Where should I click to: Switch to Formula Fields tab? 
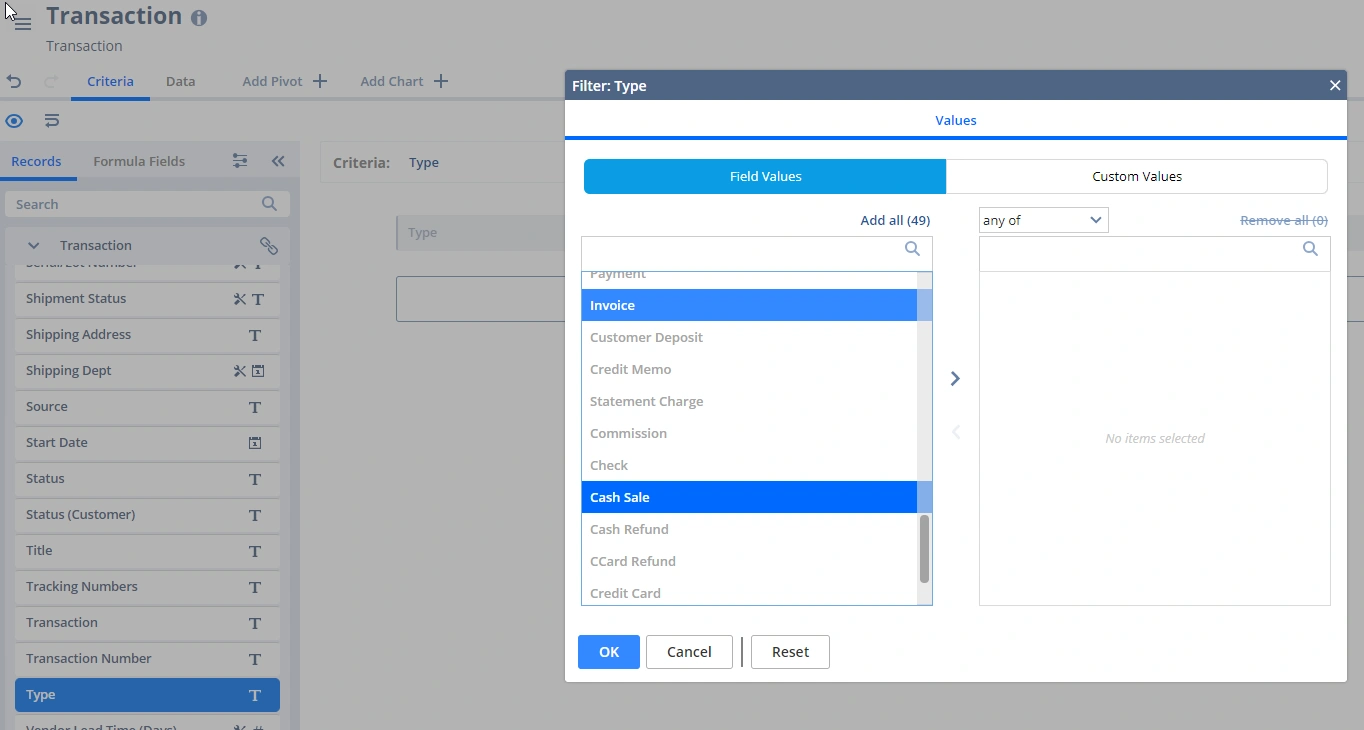[x=139, y=161]
